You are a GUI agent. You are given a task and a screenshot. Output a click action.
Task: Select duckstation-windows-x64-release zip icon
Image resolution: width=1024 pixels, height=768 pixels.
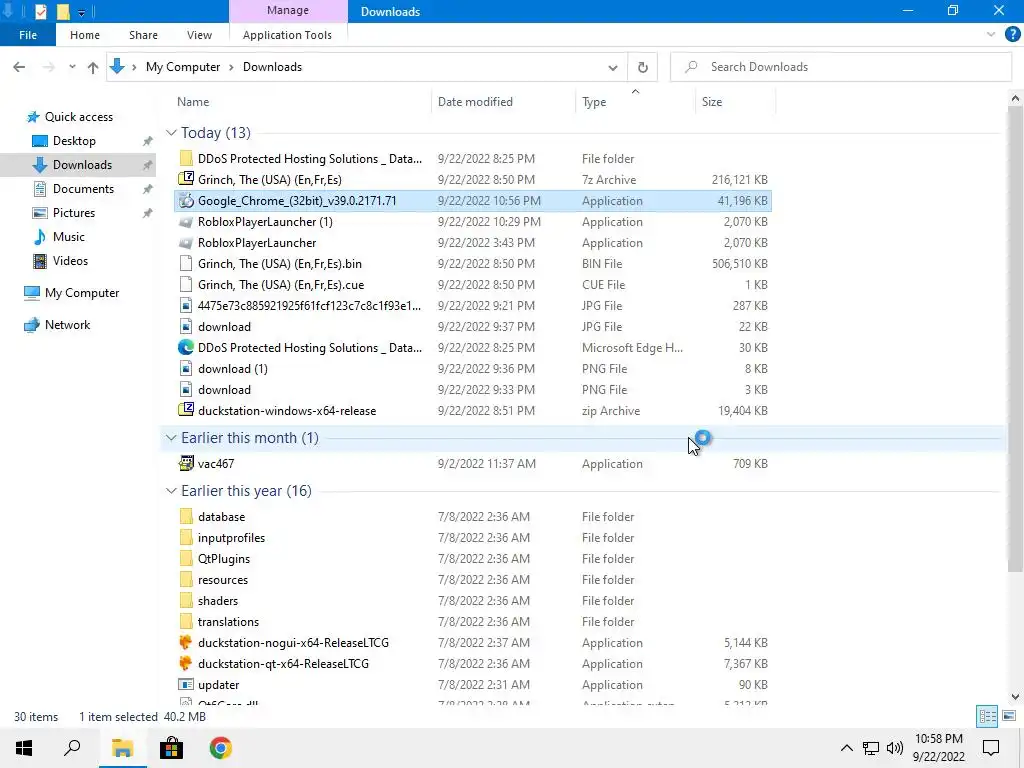pos(186,410)
